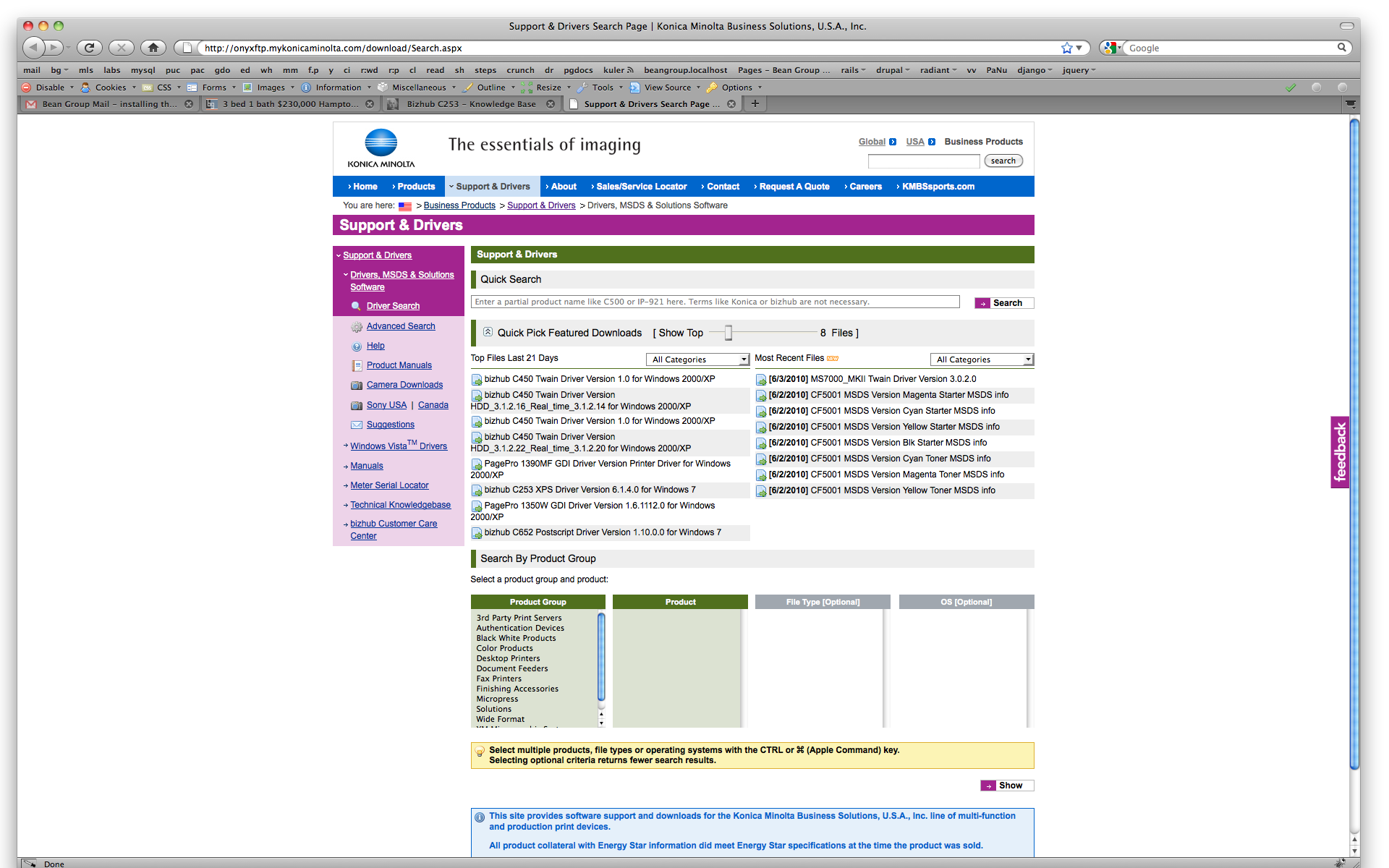Click the purple Search button

tap(1004, 303)
